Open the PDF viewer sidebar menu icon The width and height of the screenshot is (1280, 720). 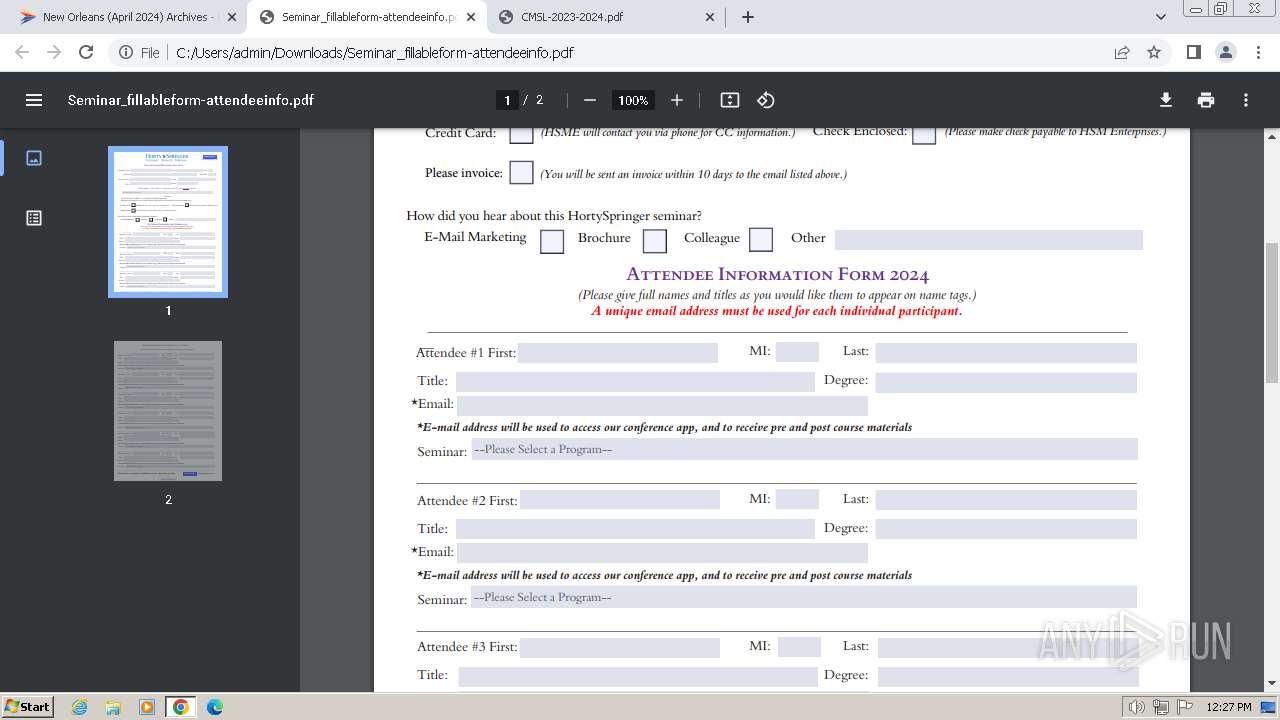click(34, 100)
